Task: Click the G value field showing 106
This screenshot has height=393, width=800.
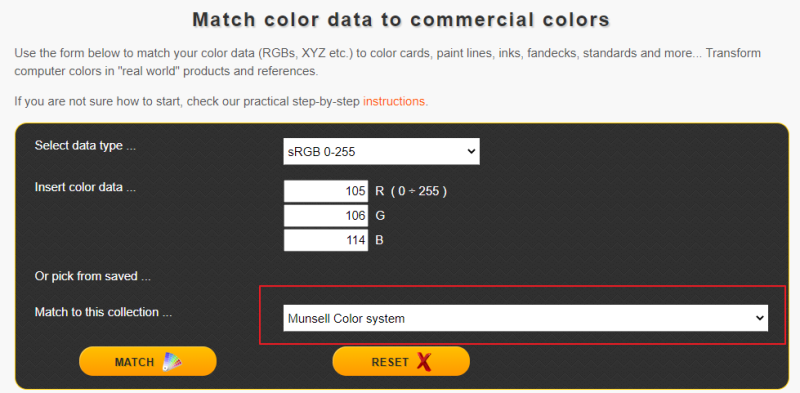Action: (326, 215)
